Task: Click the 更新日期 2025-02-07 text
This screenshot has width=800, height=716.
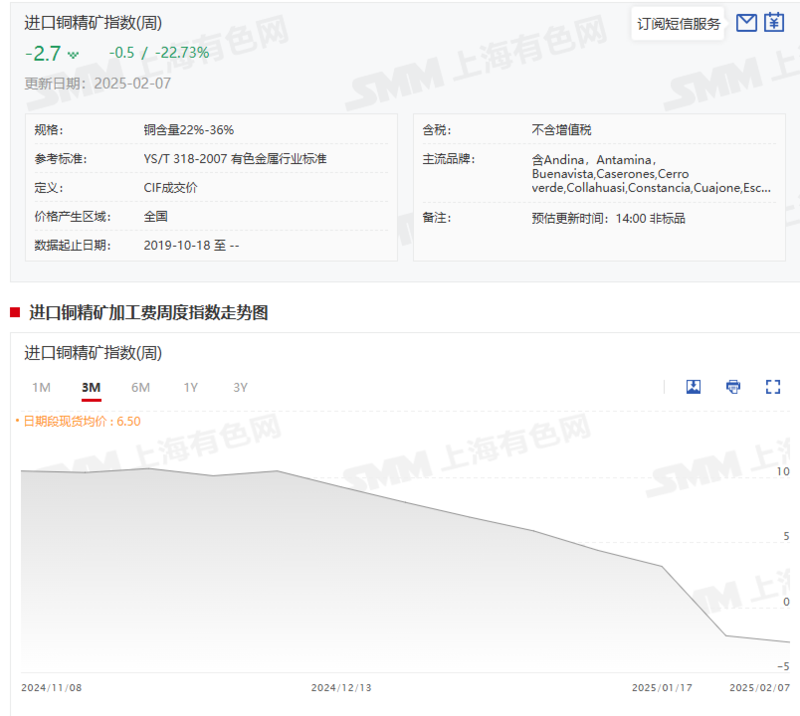Action: click(x=97, y=83)
